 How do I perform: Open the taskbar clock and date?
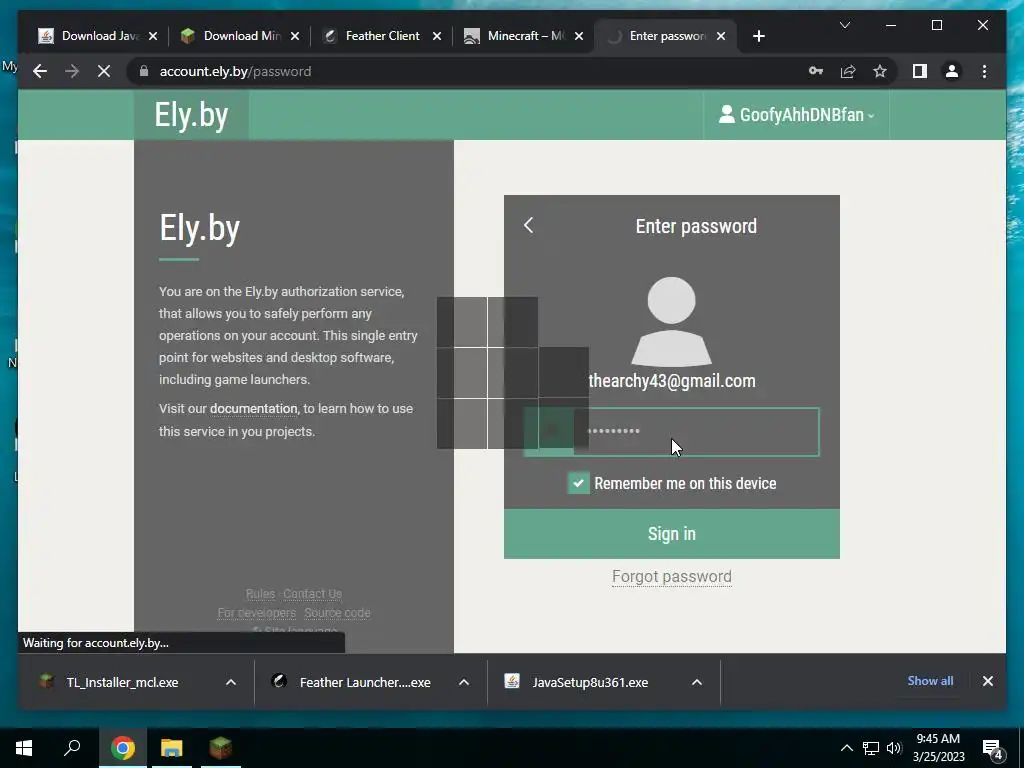click(x=938, y=748)
